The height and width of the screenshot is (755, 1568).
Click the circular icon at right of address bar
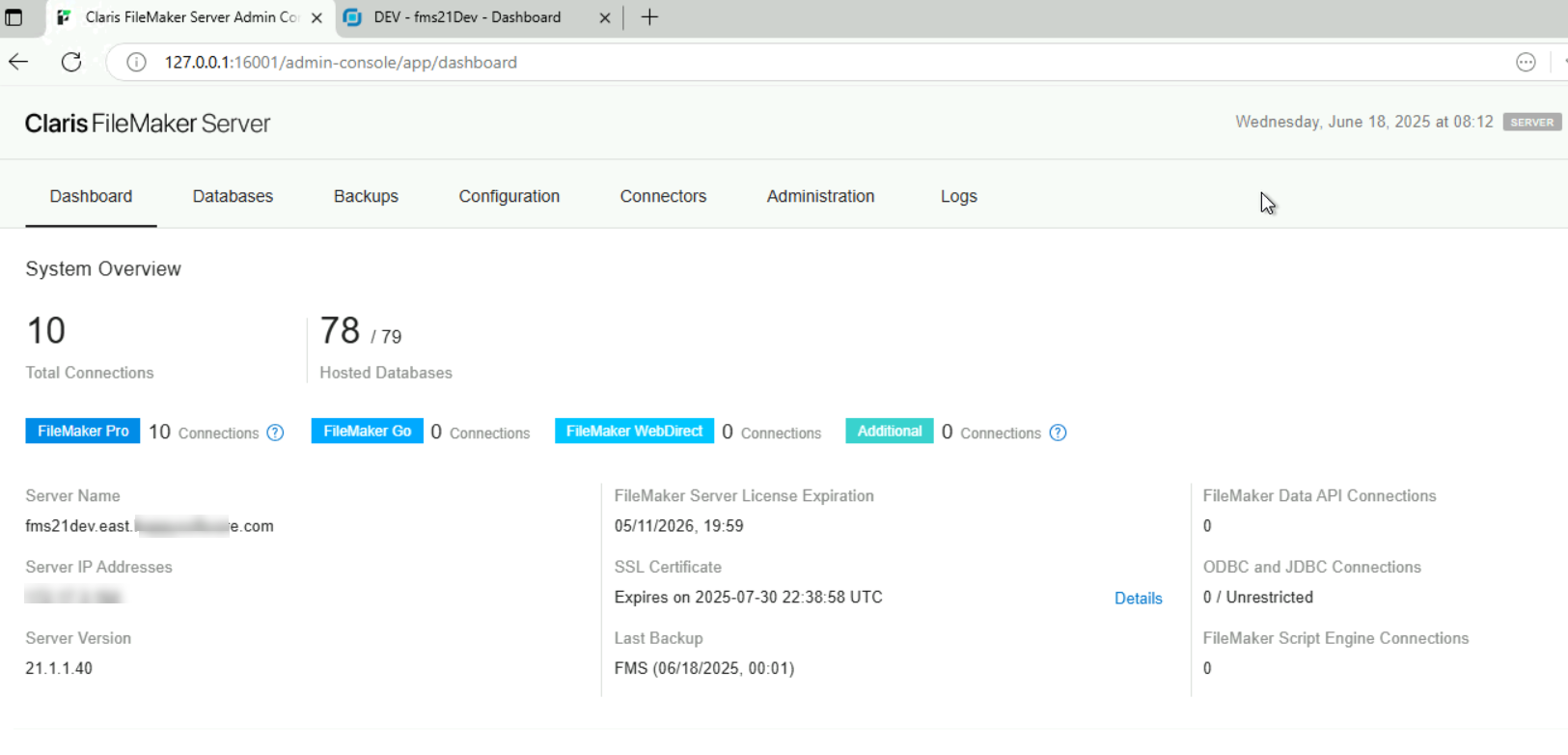pos(1526,62)
